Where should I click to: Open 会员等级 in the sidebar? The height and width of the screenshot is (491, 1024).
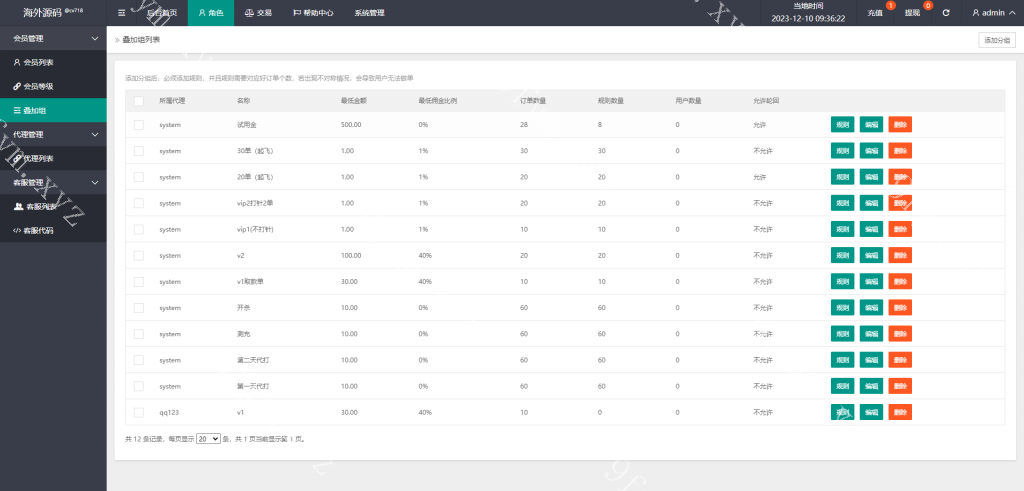coord(53,86)
